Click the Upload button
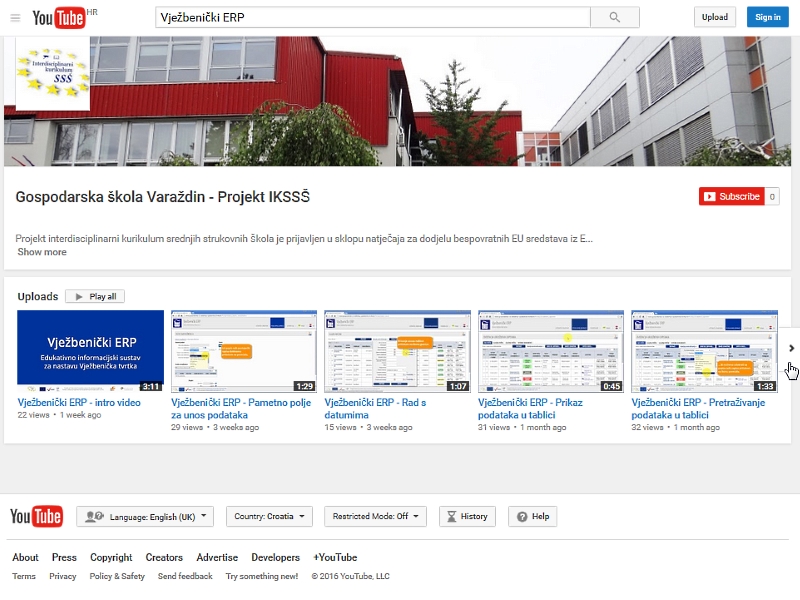This screenshot has width=800, height=600. tap(714, 17)
